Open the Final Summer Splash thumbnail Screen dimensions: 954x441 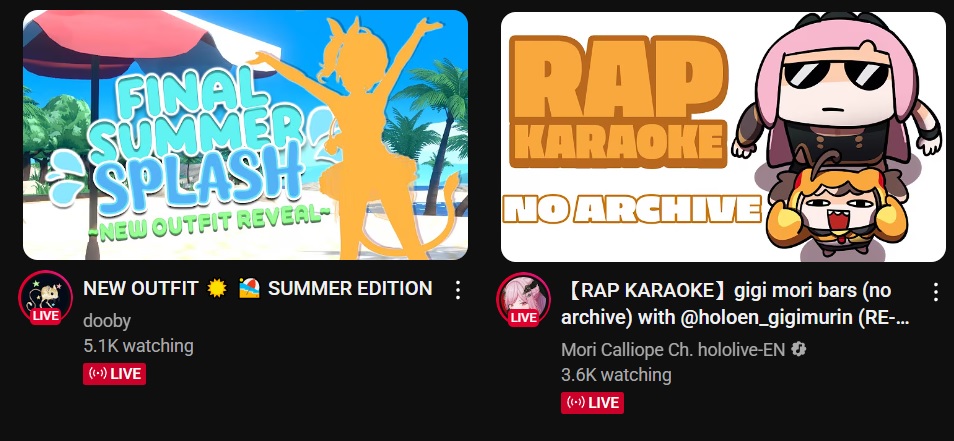(245, 135)
